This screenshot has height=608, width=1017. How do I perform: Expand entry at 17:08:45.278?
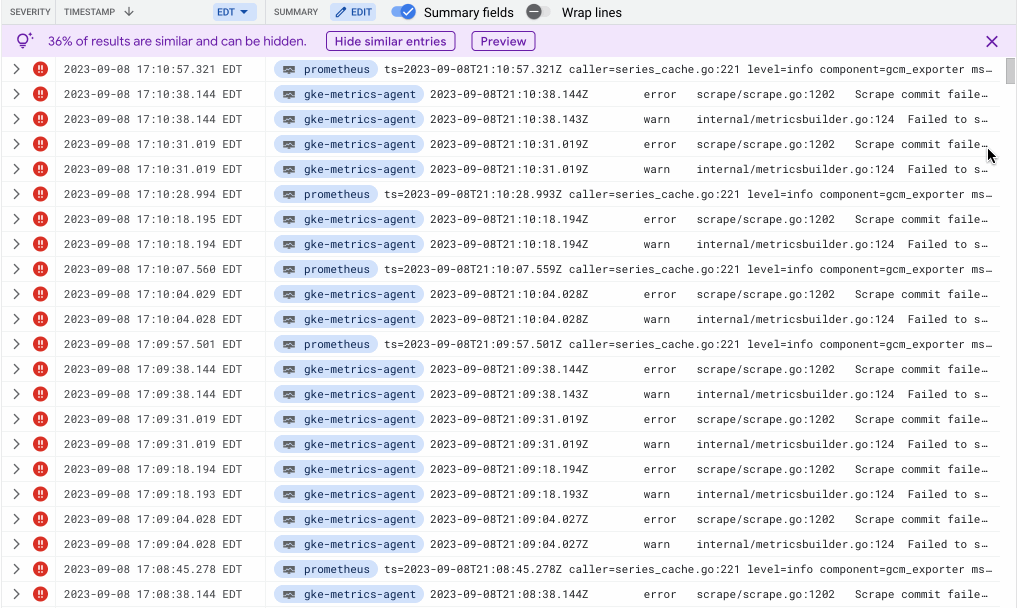[x=17, y=569]
